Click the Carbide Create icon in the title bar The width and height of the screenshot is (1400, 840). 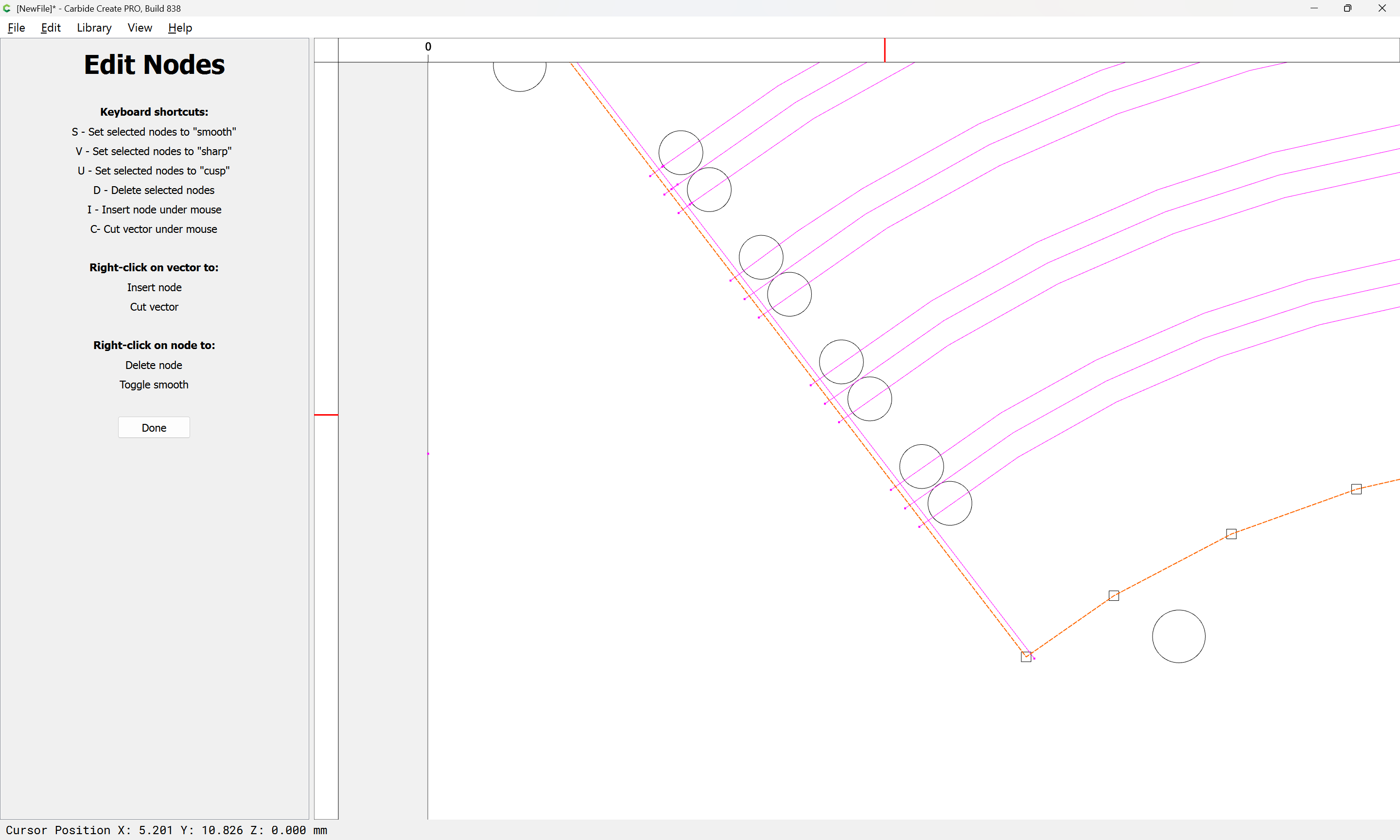pyautogui.click(x=7, y=8)
